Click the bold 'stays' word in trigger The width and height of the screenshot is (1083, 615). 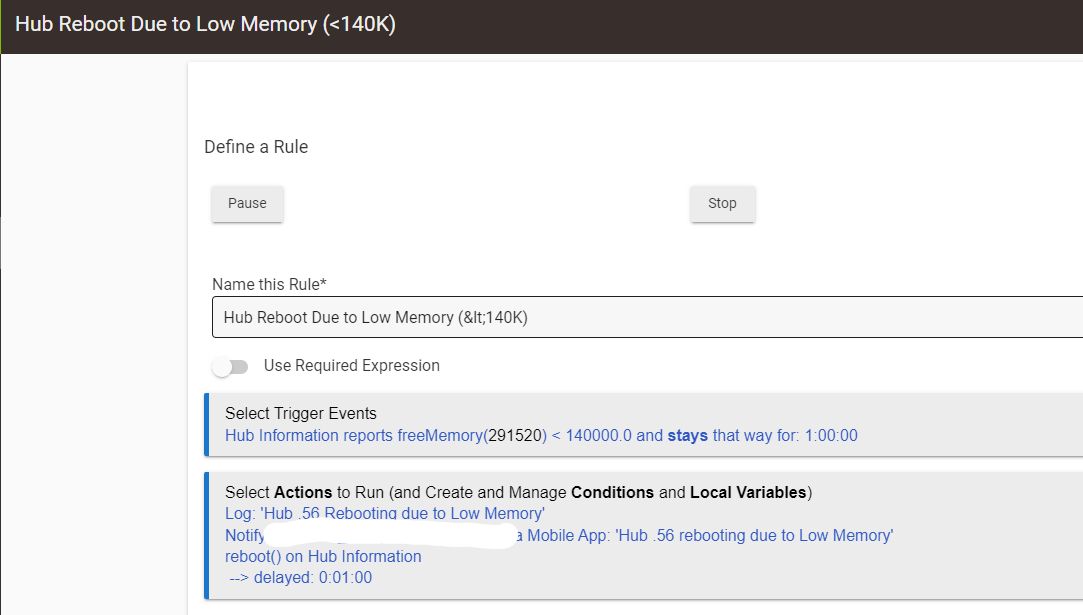coord(687,436)
